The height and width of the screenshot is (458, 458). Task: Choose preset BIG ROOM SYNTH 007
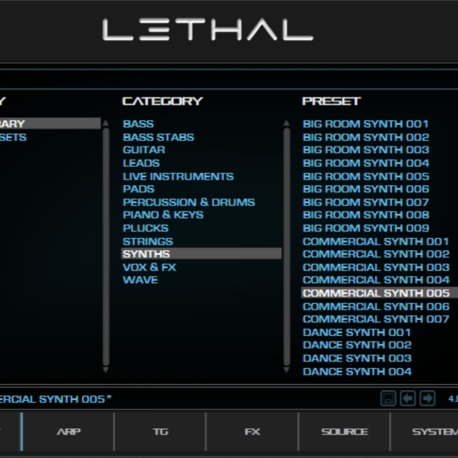(366, 202)
